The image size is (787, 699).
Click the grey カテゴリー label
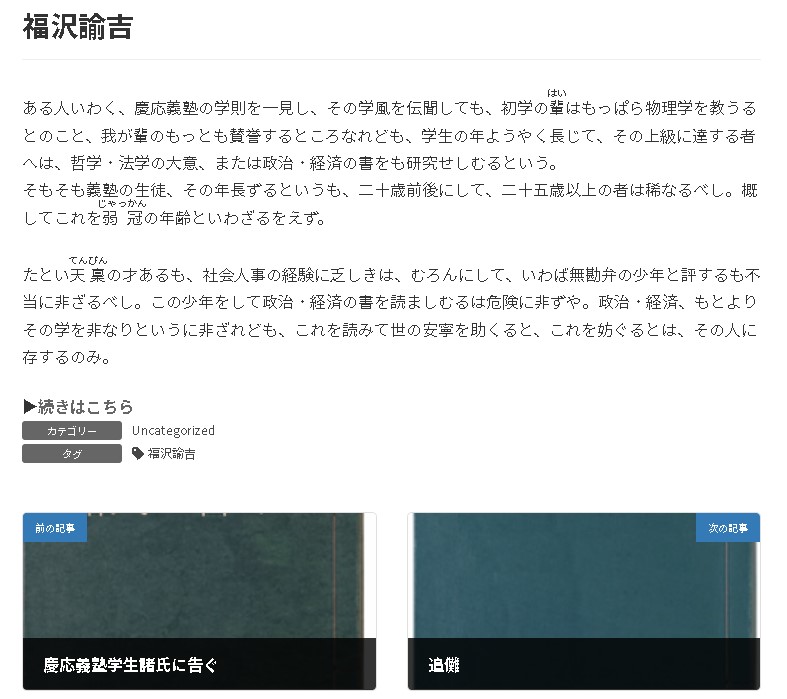(x=71, y=431)
